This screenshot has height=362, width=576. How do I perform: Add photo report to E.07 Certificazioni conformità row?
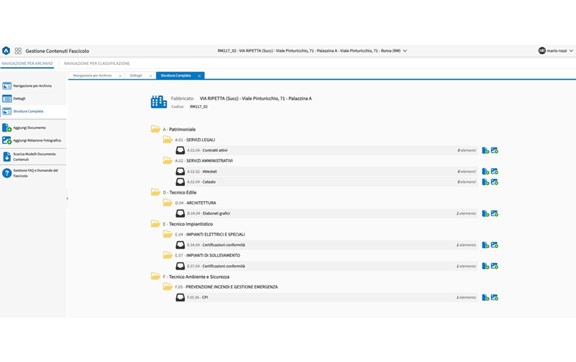[494, 266]
